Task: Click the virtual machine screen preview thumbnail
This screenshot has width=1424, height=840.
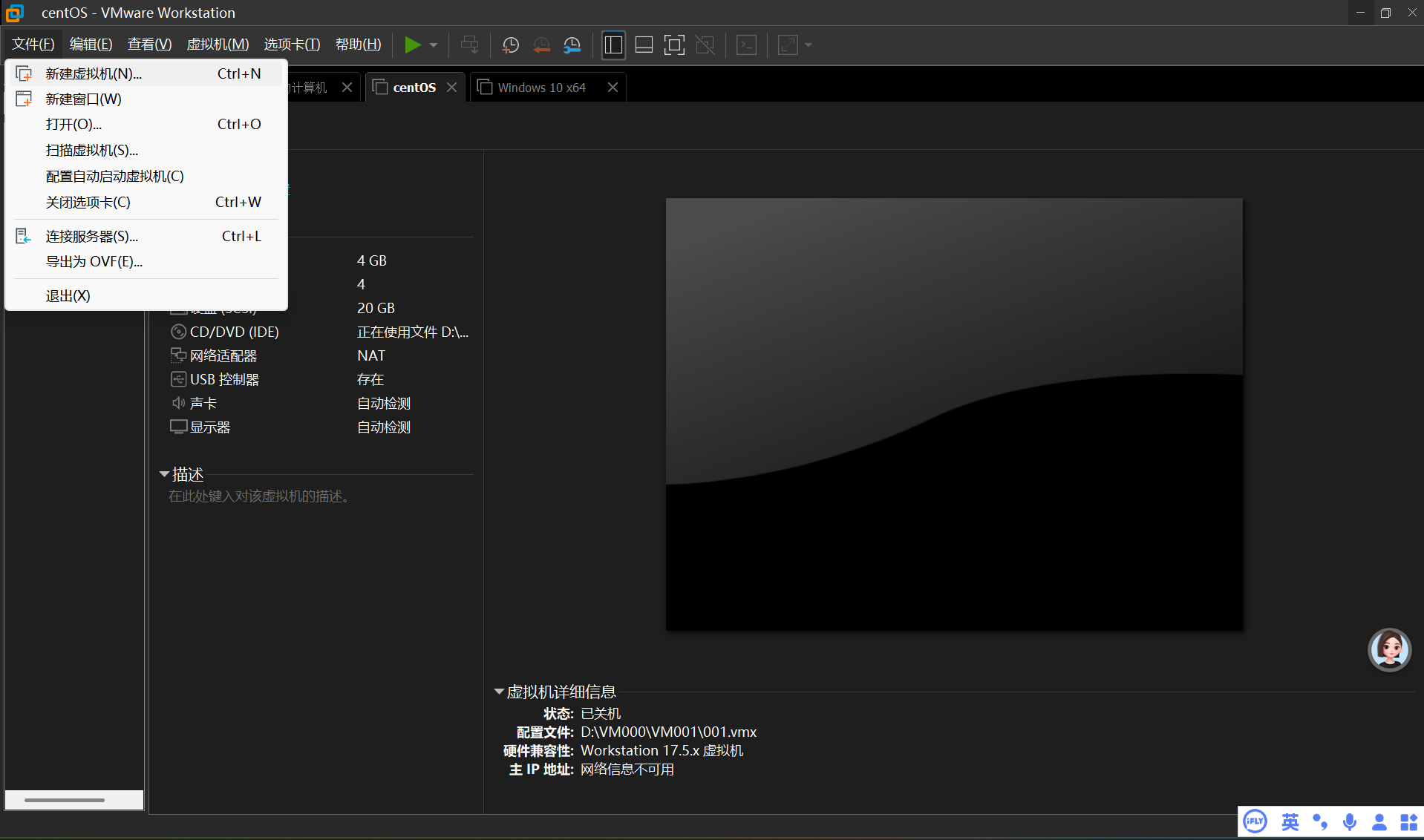Action: tap(954, 414)
